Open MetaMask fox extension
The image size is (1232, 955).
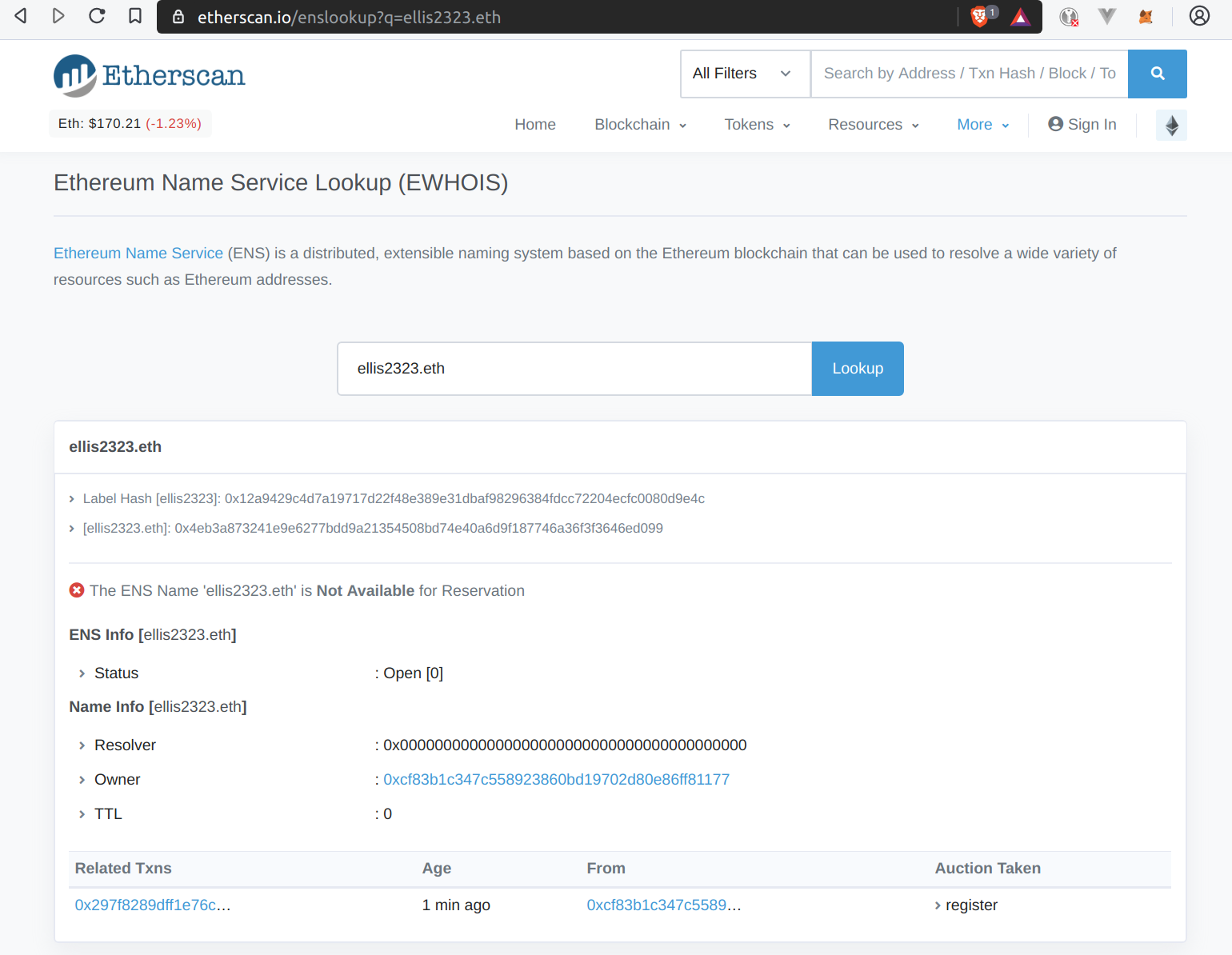point(1146,16)
